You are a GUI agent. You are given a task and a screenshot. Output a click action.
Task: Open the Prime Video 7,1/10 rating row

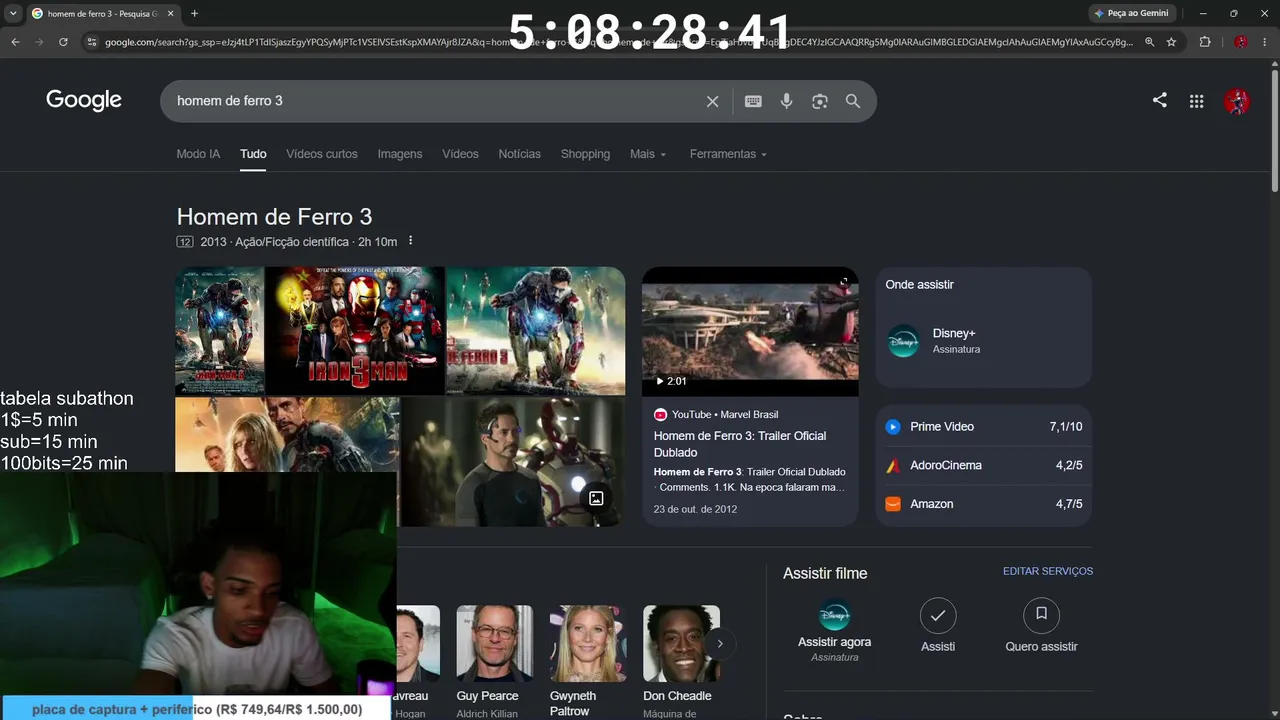point(984,427)
